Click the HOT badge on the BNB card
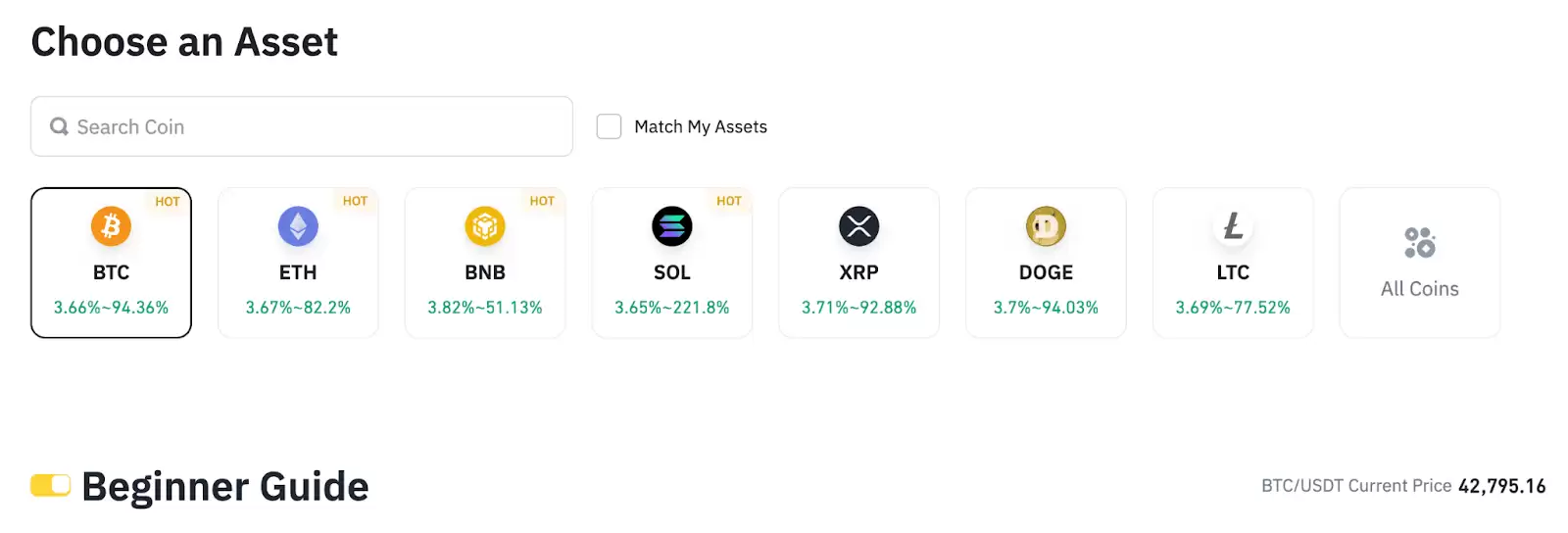Image resolution: width=1568 pixels, height=533 pixels. click(542, 201)
